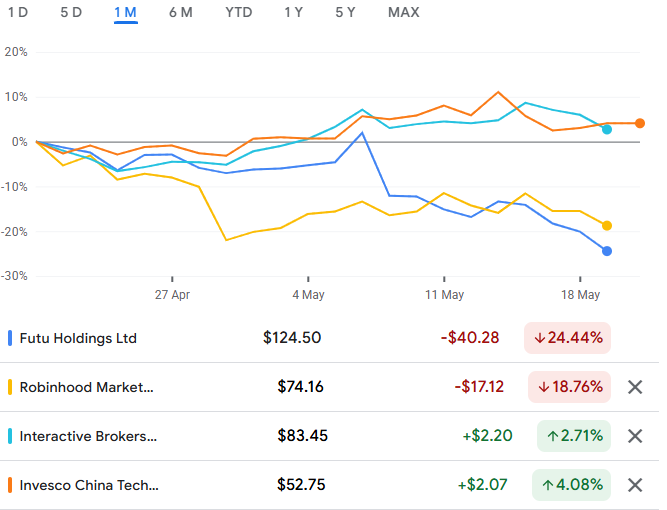
Task: Show MAX time range chart
Action: (x=404, y=12)
